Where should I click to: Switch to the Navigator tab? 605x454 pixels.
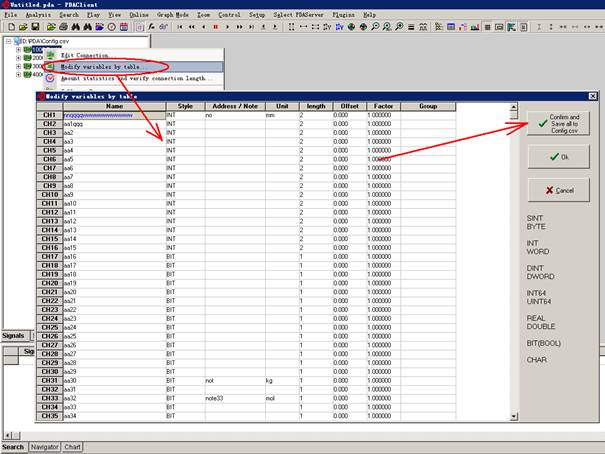[x=45, y=447]
